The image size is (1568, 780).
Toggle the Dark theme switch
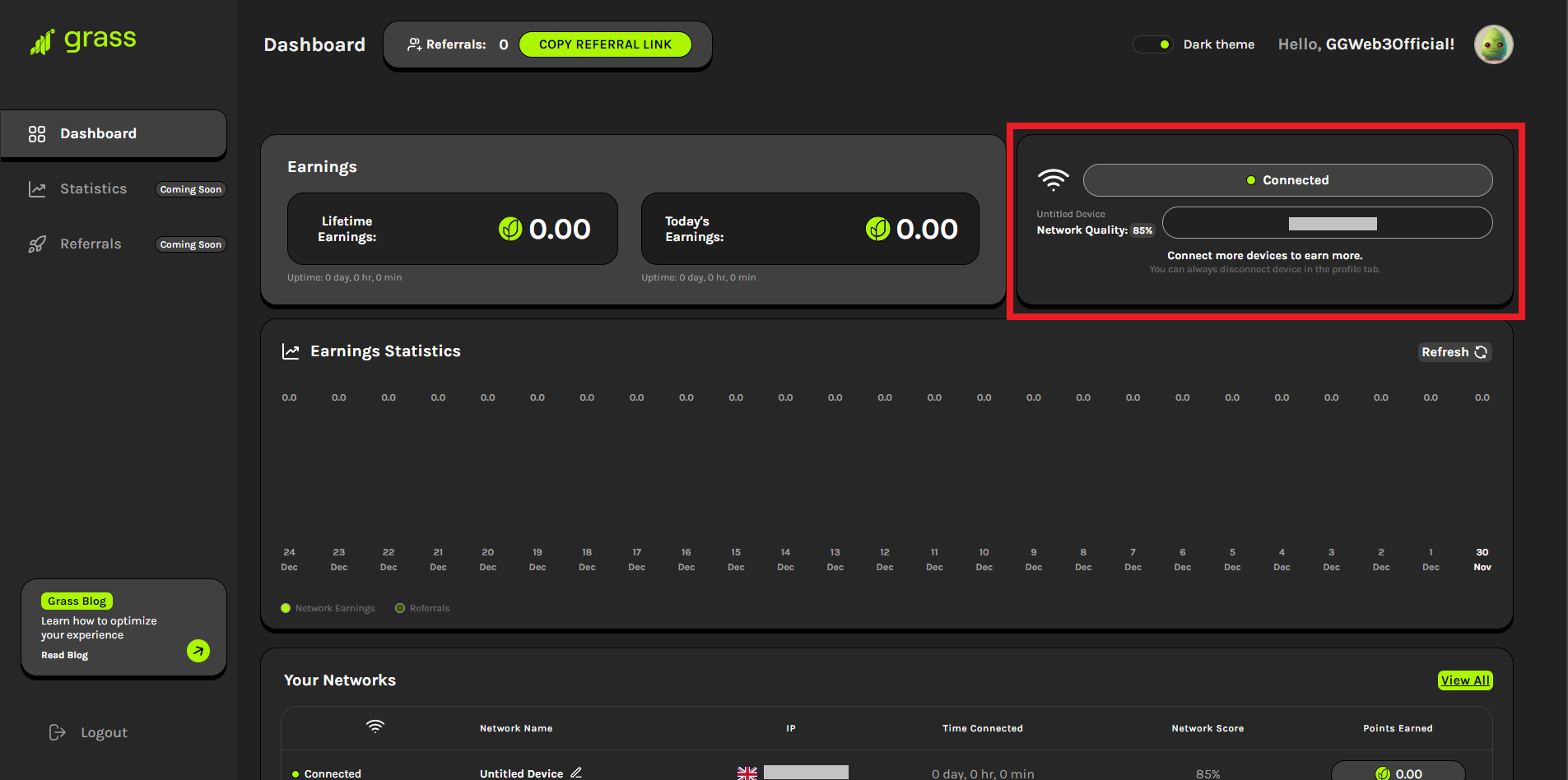pos(1153,44)
